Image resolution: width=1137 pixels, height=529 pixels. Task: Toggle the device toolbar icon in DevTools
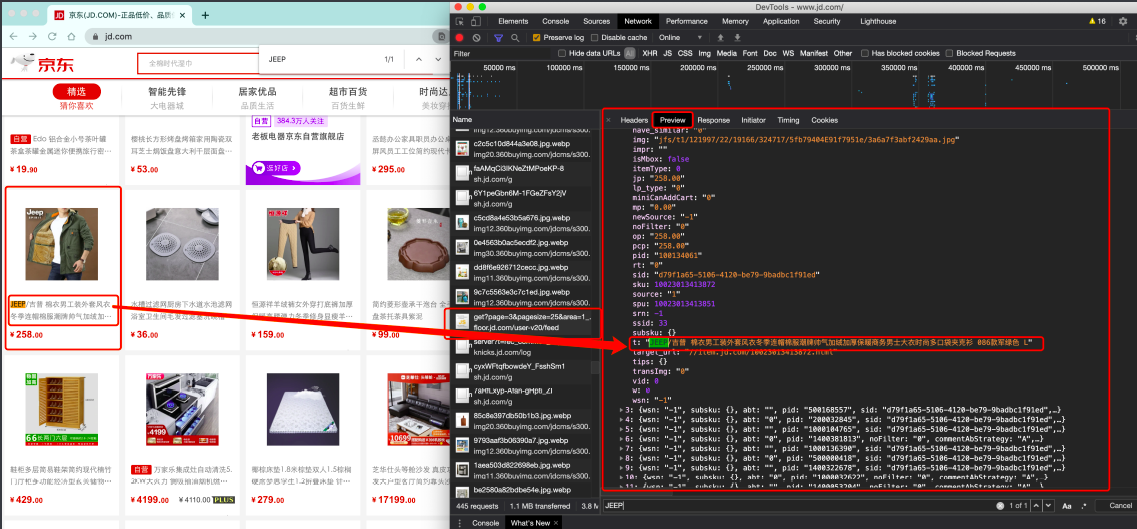point(476,22)
